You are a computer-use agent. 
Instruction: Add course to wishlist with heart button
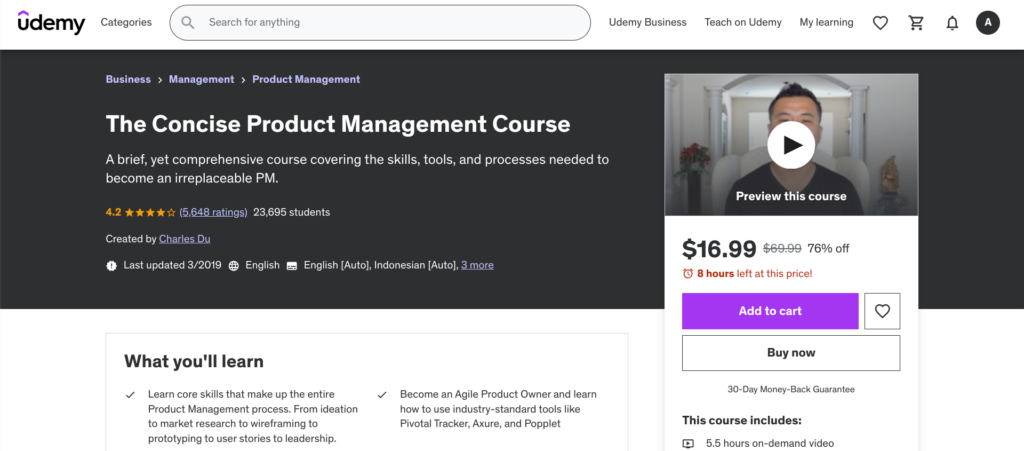pos(882,311)
